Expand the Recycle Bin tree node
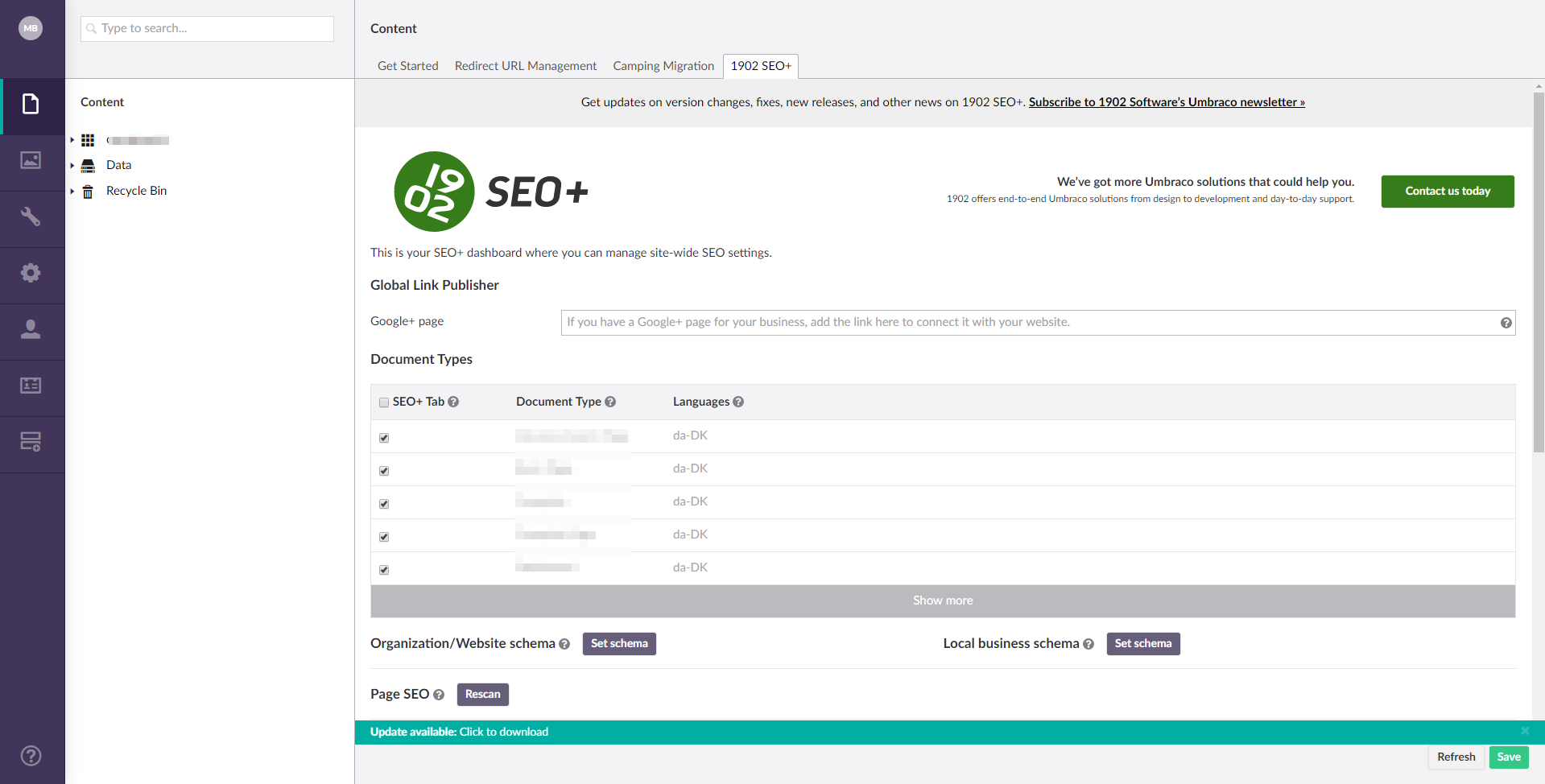1545x784 pixels. pyautogui.click(x=72, y=192)
